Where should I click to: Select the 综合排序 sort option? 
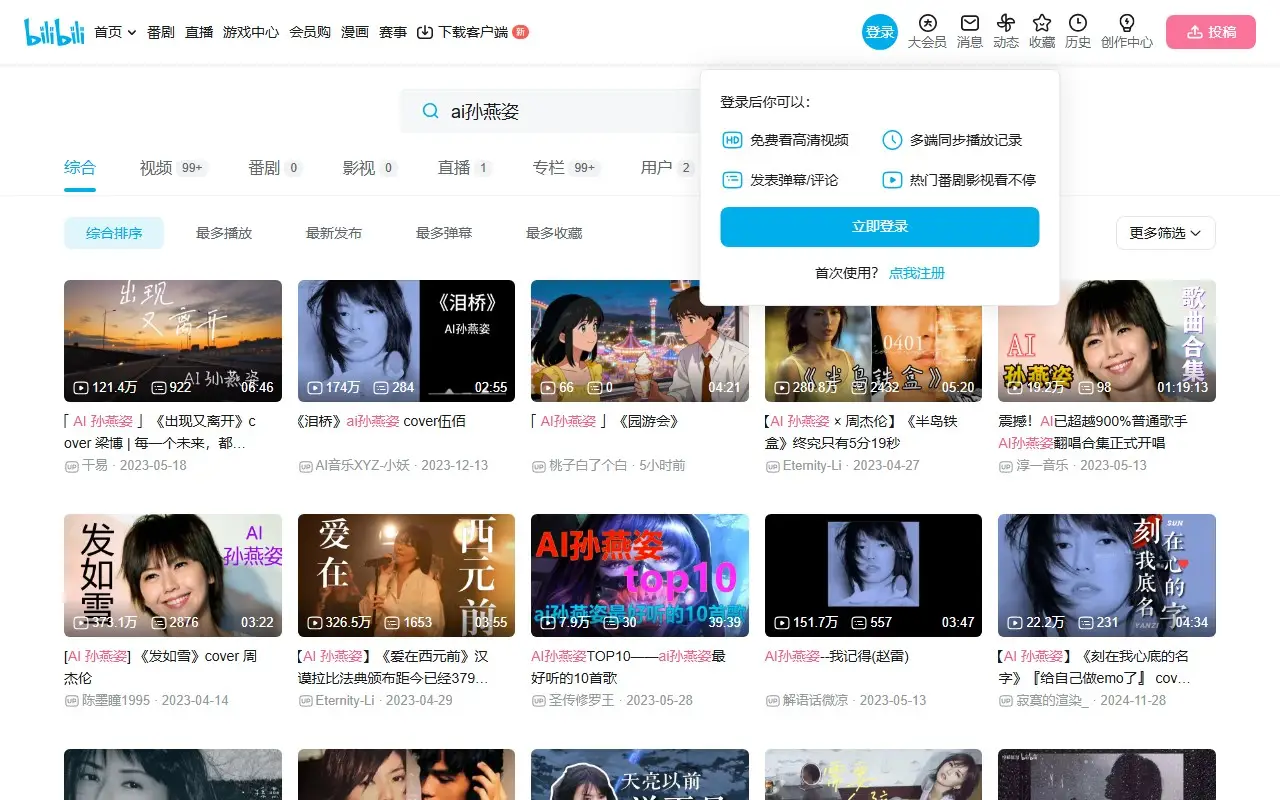(114, 233)
